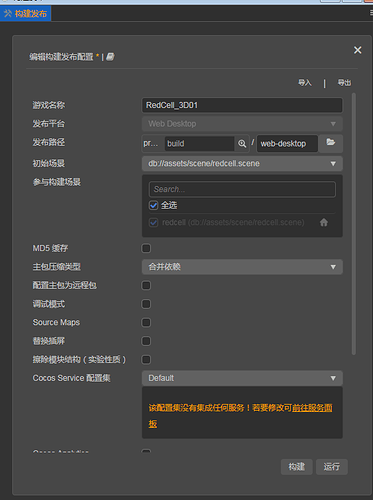The width and height of the screenshot is (373, 500).
Task: Edit the web-desktop output folder name field
Action: (287, 144)
